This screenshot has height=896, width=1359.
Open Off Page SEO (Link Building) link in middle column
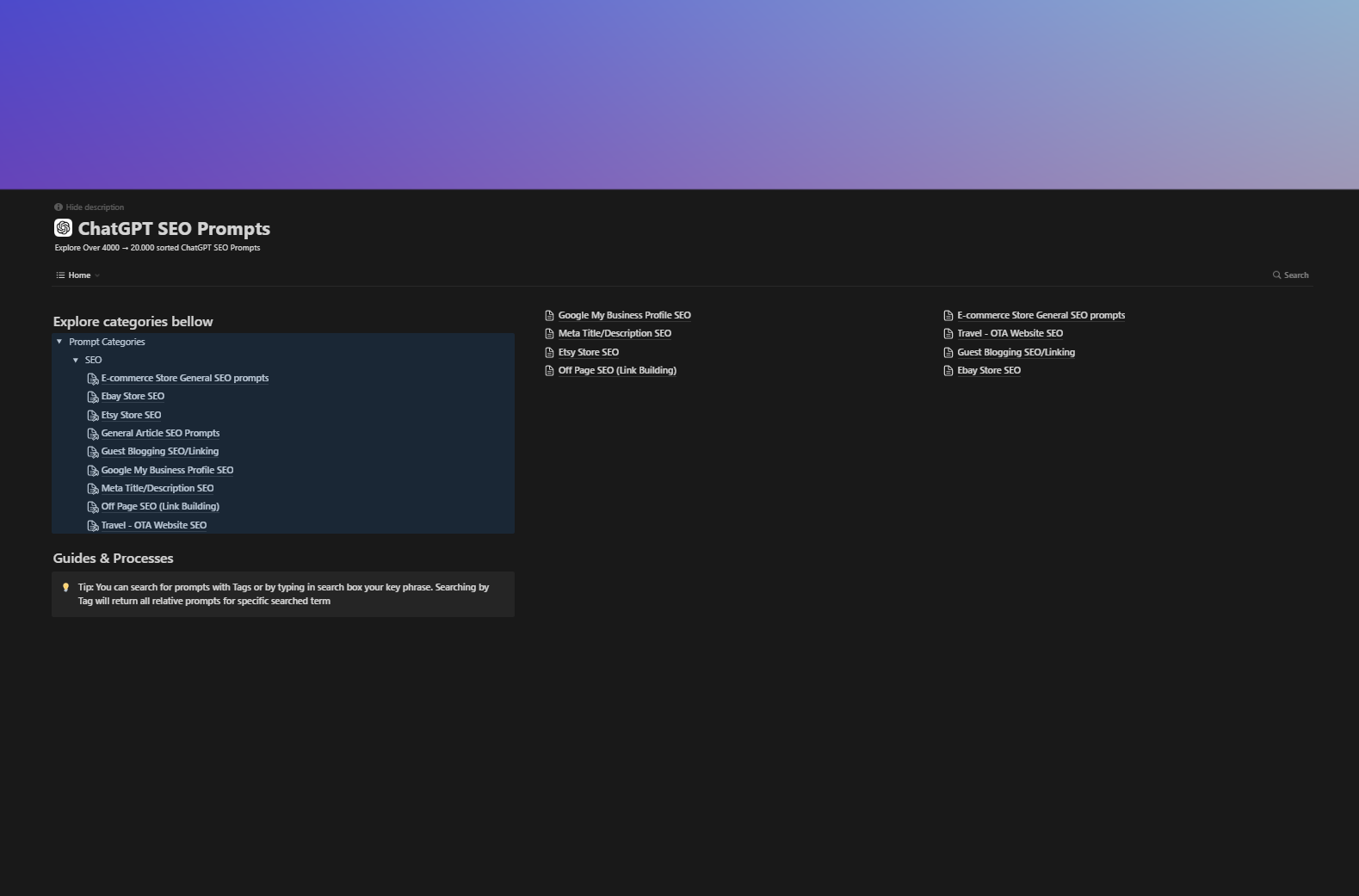click(617, 370)
